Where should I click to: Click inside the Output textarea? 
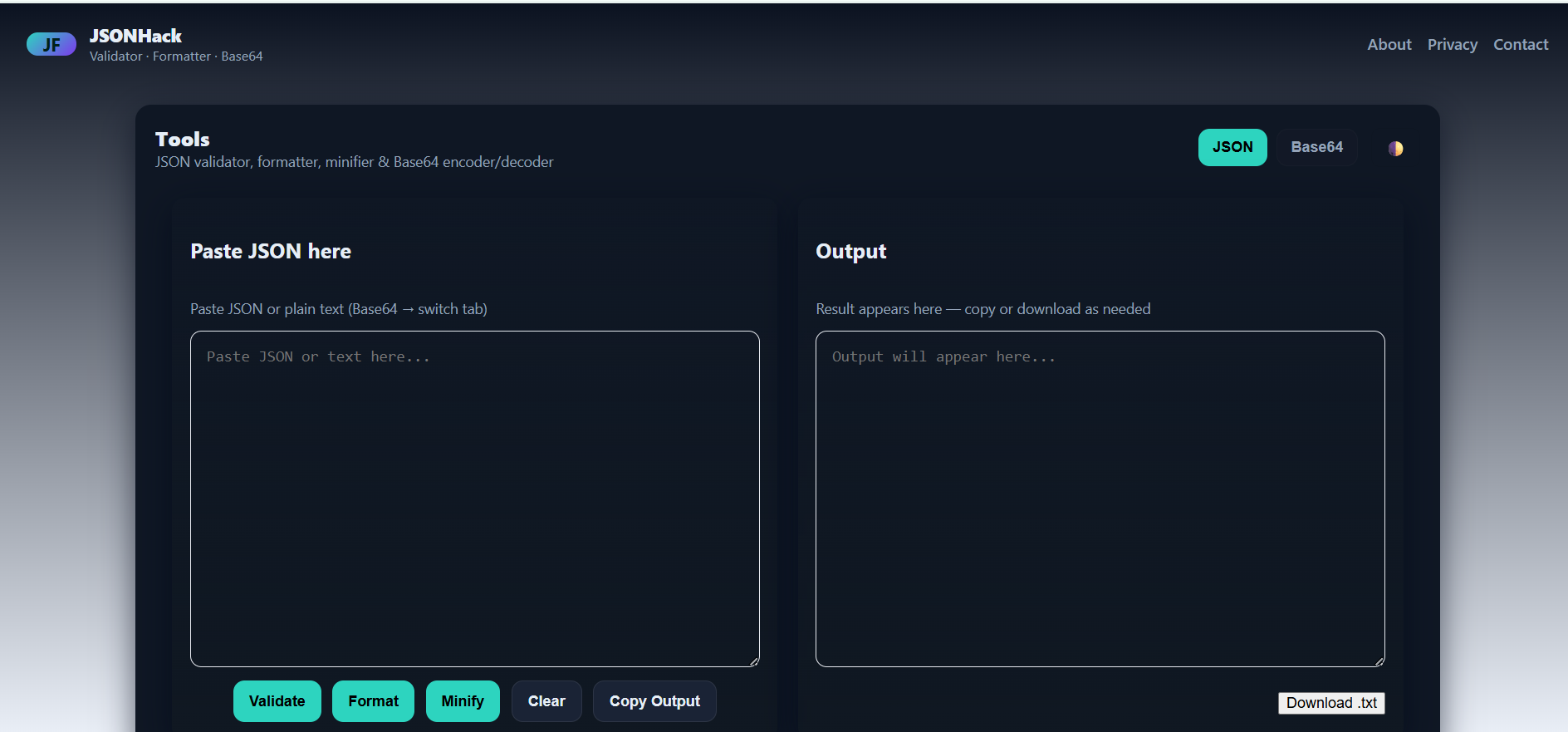click(1100, 499)
